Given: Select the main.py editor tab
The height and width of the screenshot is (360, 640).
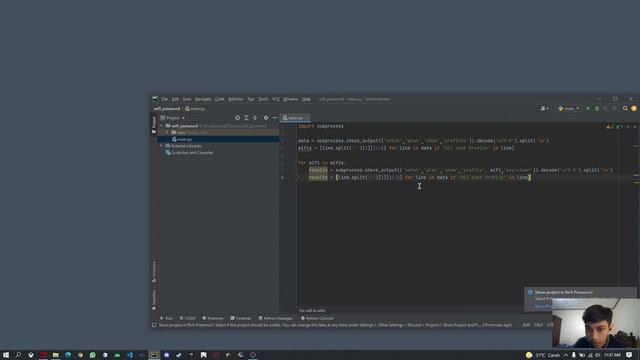Looking at the screenshot, I should pos(294,118).
